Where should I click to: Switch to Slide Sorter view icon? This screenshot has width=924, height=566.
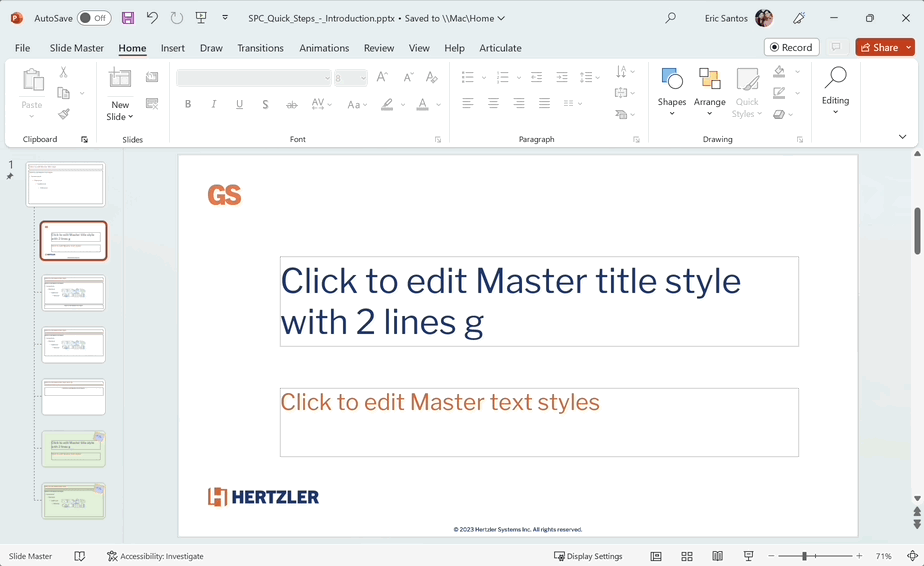[687, 556]
